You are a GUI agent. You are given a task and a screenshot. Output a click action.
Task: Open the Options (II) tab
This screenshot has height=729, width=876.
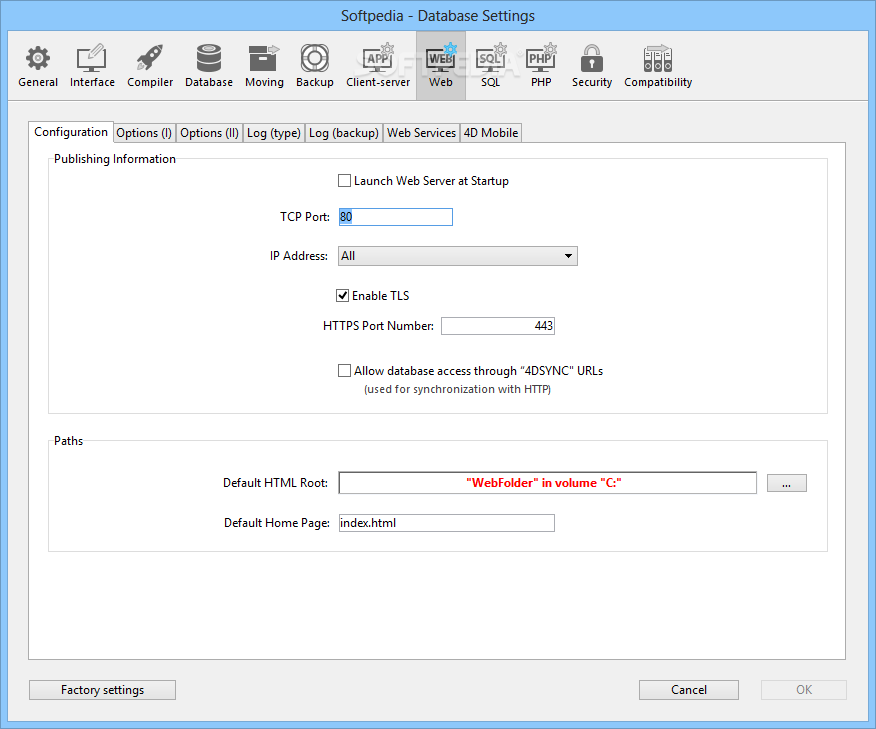pos(210,133)
